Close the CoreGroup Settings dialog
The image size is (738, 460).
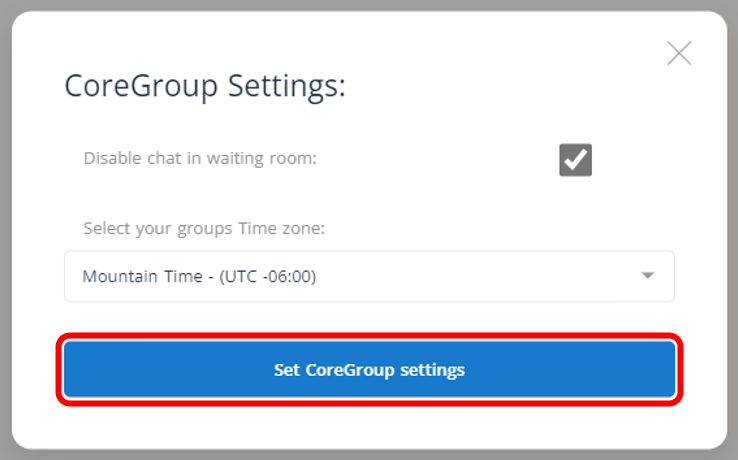point(679,54)
